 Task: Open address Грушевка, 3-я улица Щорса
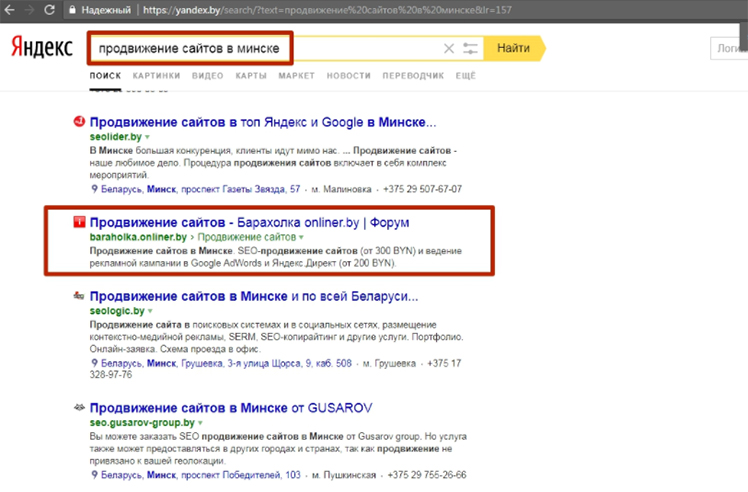pos(226,363)
